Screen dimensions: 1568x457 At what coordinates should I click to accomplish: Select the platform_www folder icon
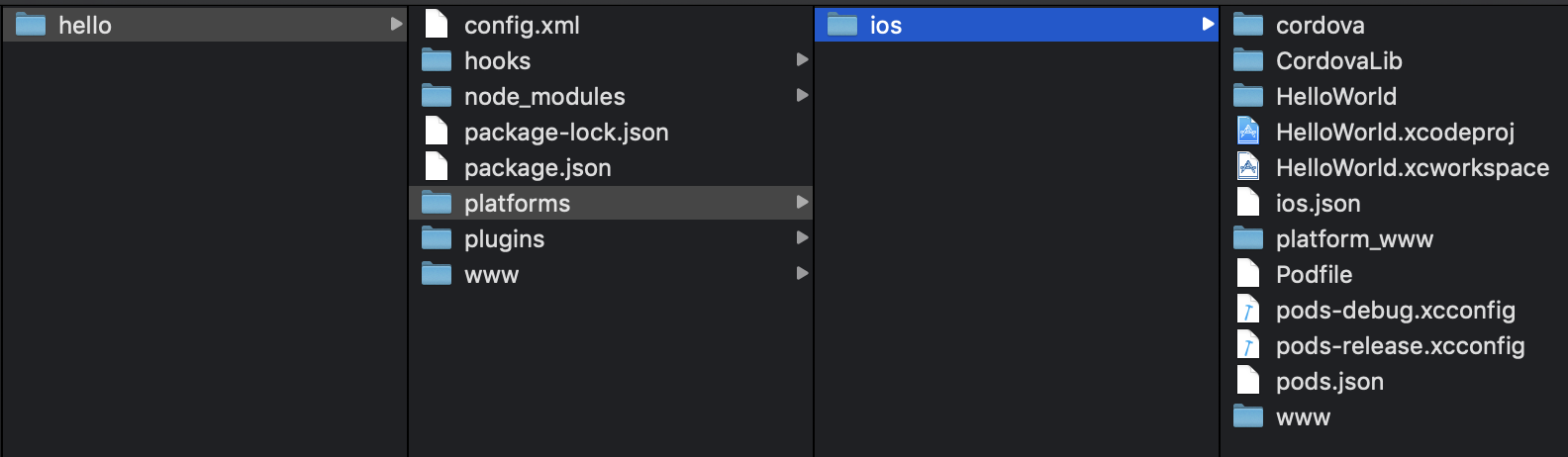[x=1248, y=238]
